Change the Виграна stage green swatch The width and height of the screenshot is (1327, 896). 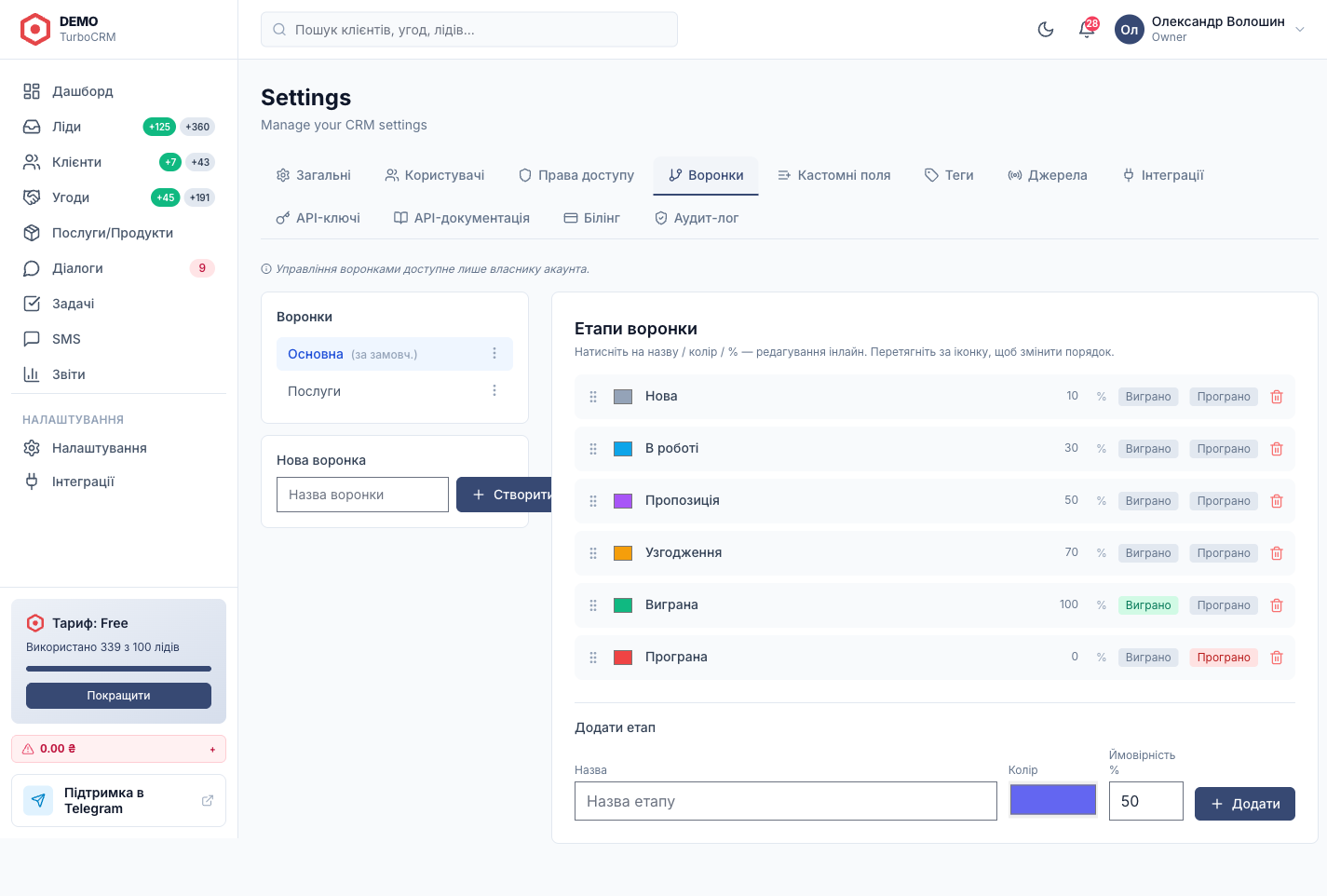pyautogui.click(x=623, y=605)
